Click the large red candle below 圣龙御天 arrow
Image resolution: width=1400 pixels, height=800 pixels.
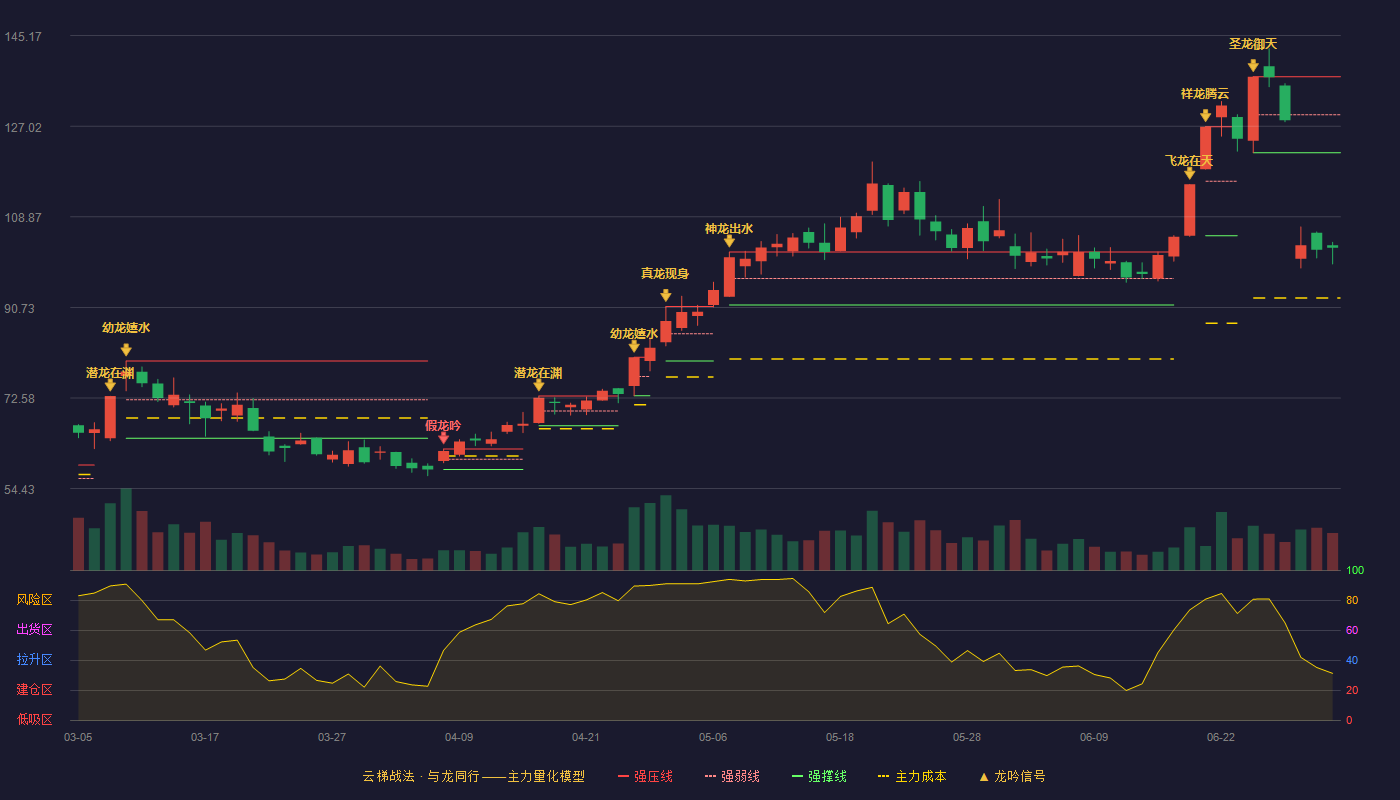click(x=1253, y=109)
